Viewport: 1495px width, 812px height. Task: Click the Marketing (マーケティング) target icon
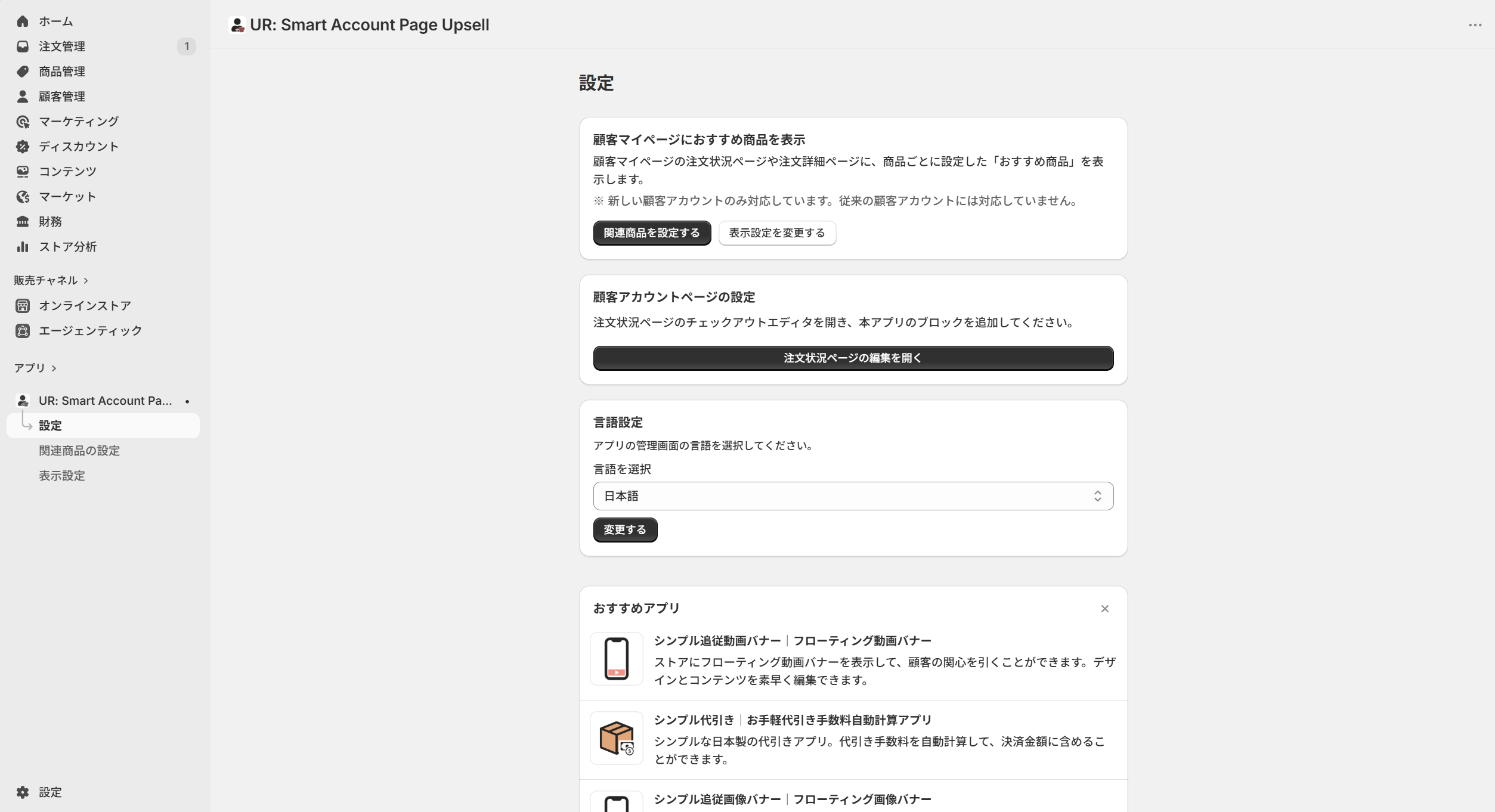(23, 122)
